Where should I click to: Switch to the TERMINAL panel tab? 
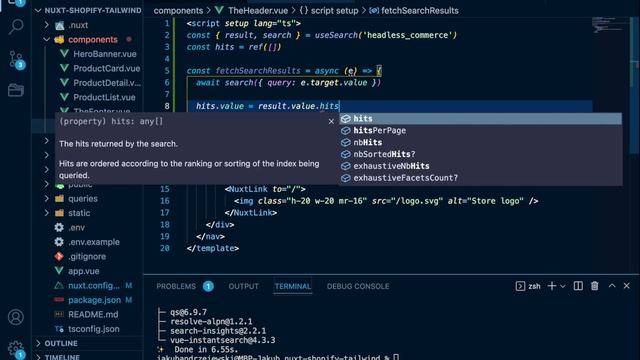(293, 287)
